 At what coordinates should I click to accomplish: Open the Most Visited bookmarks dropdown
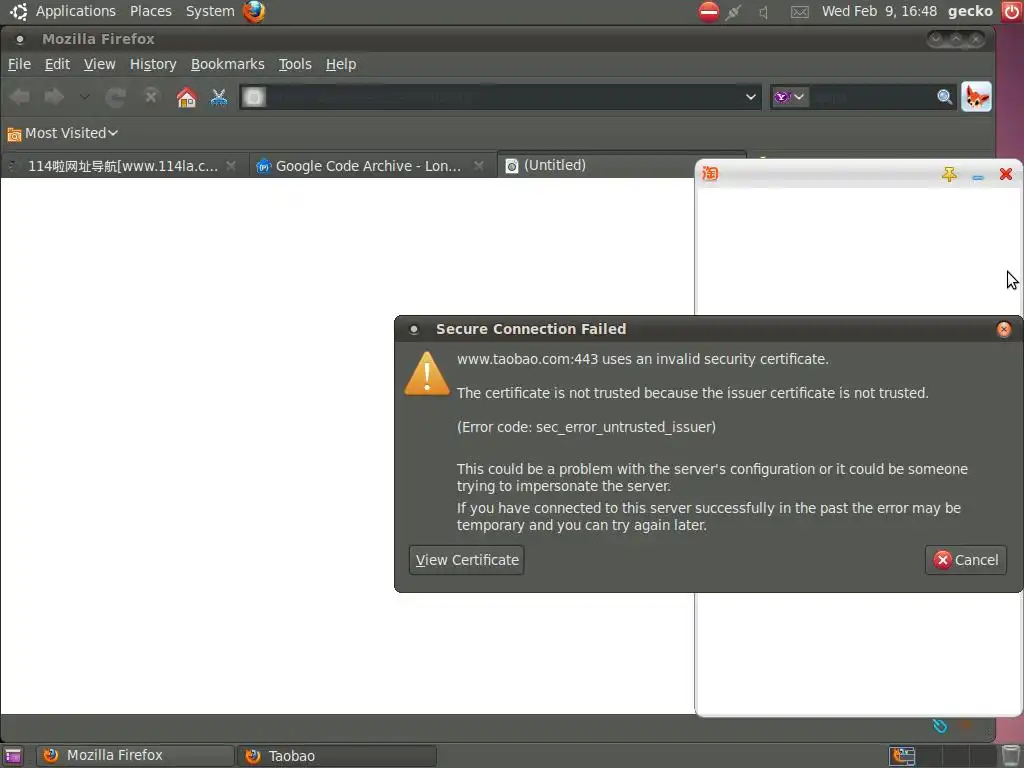(63, 133)
